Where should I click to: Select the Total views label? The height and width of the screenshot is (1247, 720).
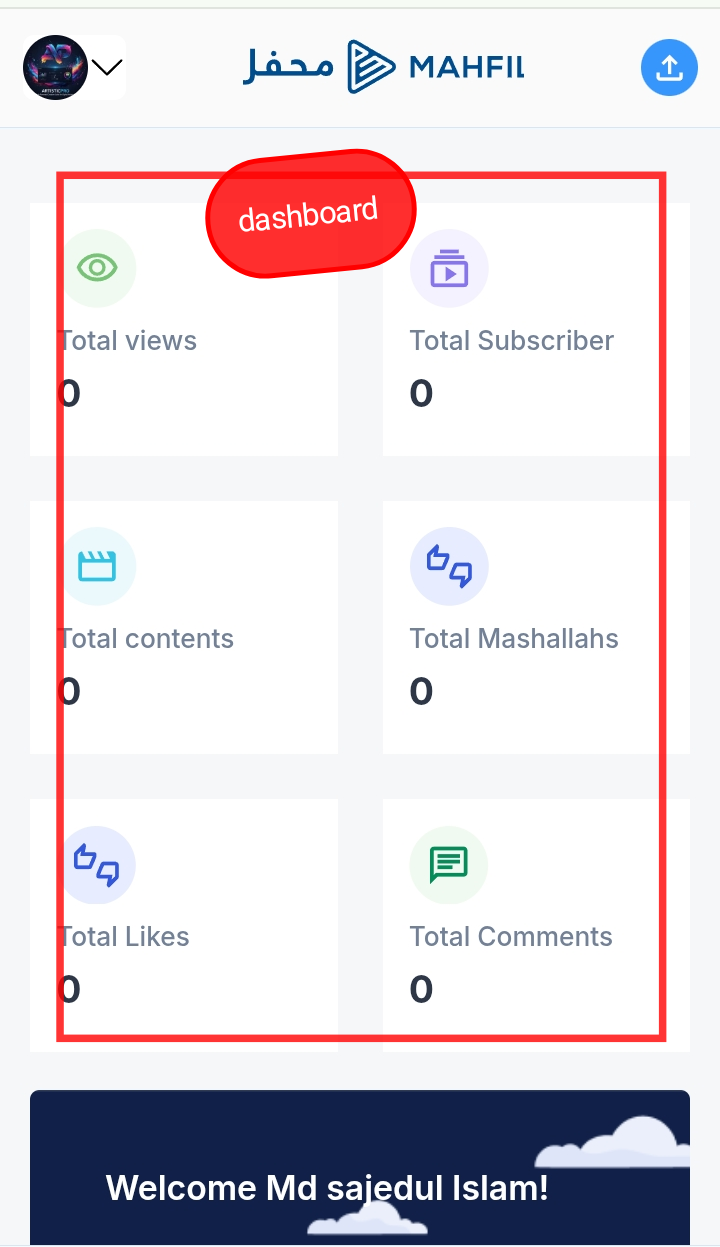click(x=129, y=341)
